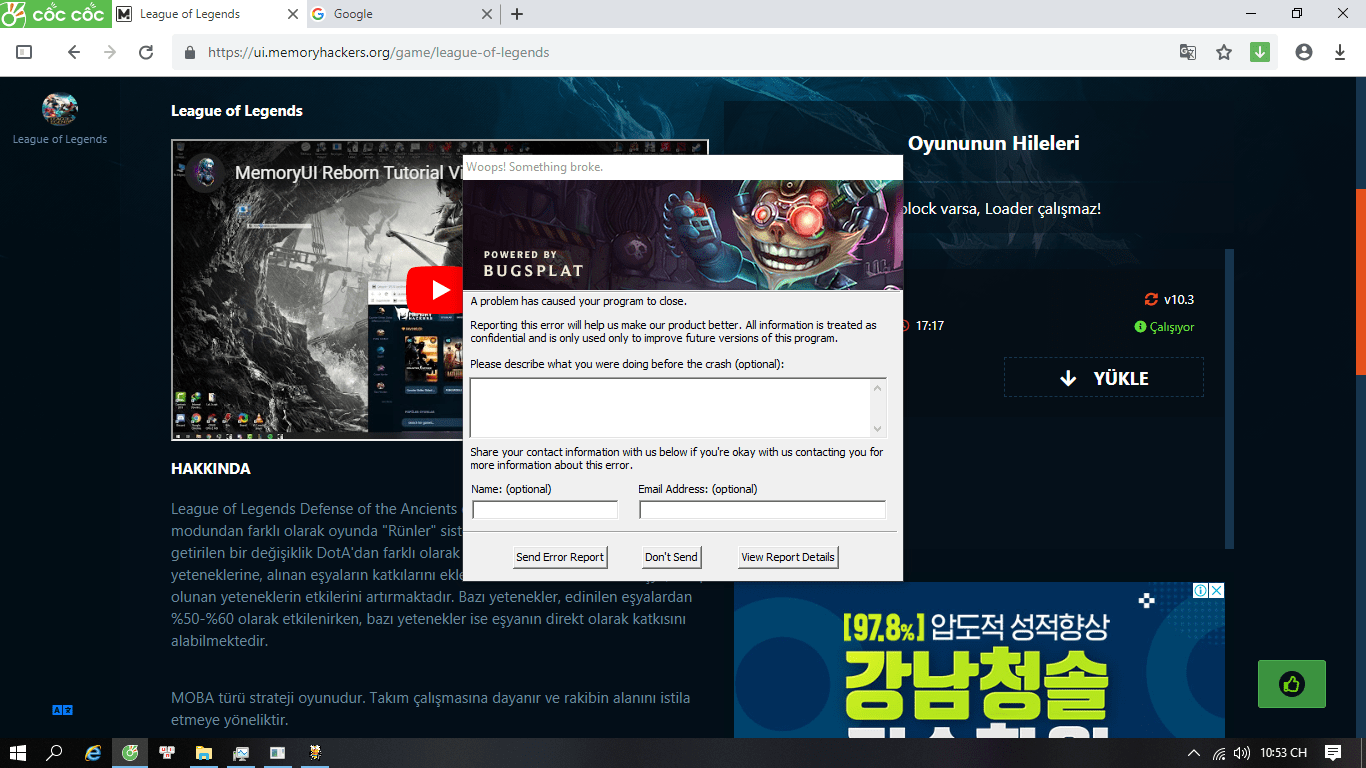Close the Google tab
The width and height of the screenshot is (1366, 768).
487,14
